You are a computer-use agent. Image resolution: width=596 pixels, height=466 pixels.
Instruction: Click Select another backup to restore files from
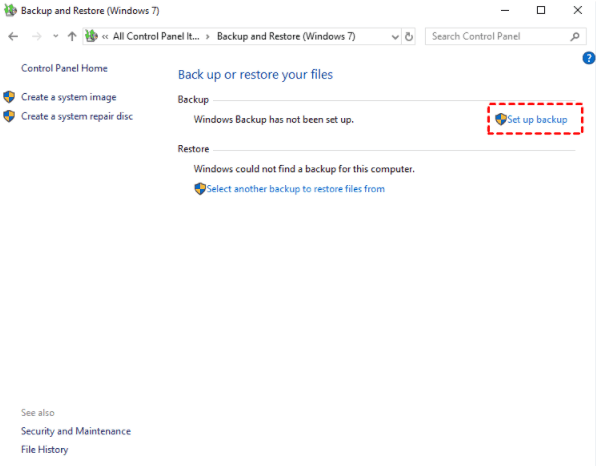click(295, 189)
